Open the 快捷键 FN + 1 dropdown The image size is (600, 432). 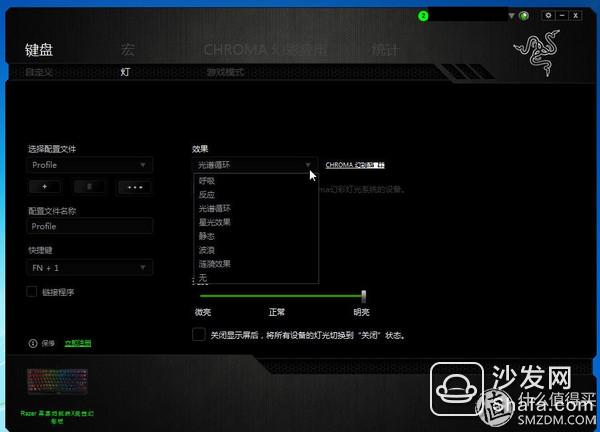[x=90, y=267]
